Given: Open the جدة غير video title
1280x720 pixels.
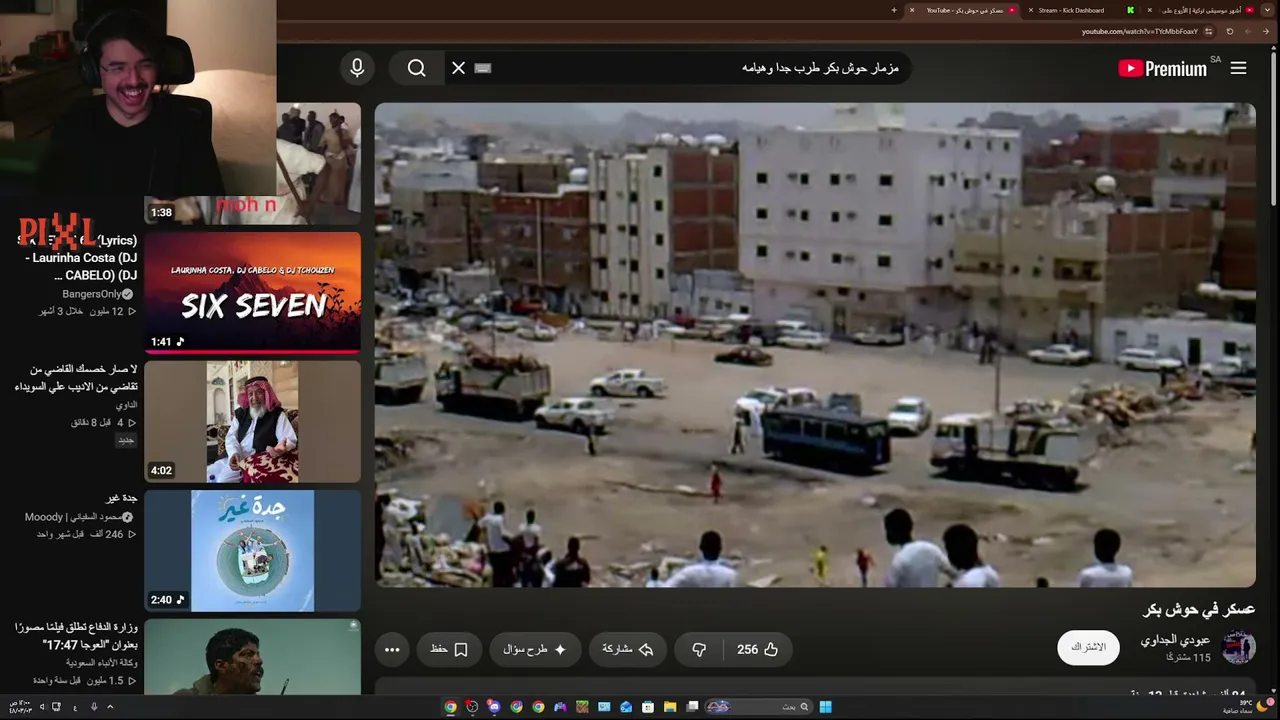Looking at the screenshot, I should [122, 498].
